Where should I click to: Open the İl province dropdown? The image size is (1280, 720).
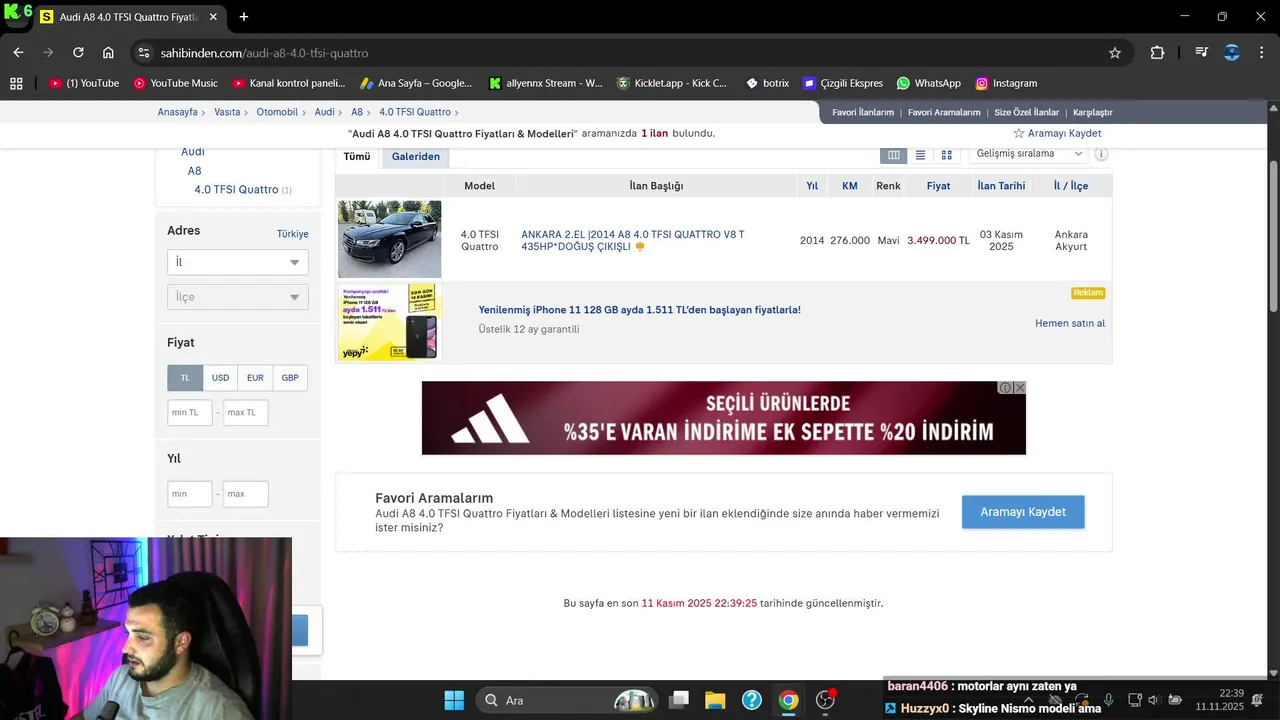(238, 262)
